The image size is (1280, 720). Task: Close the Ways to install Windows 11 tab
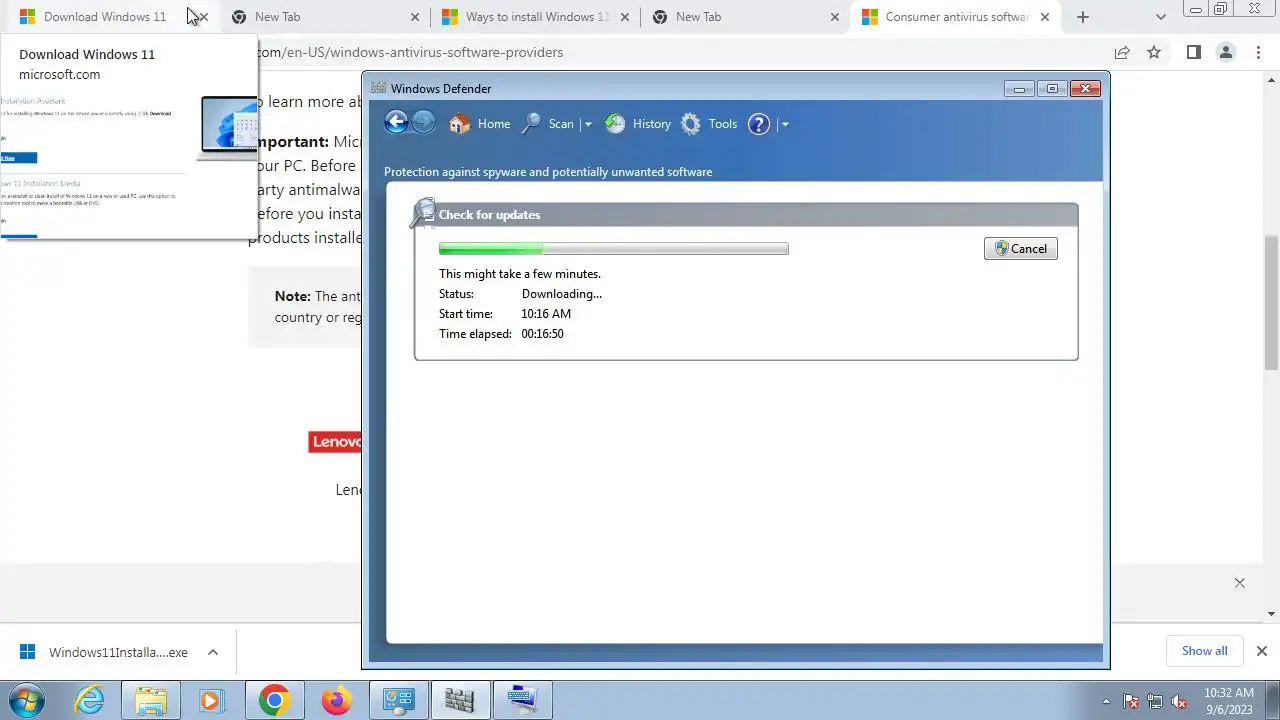point(624,17)
